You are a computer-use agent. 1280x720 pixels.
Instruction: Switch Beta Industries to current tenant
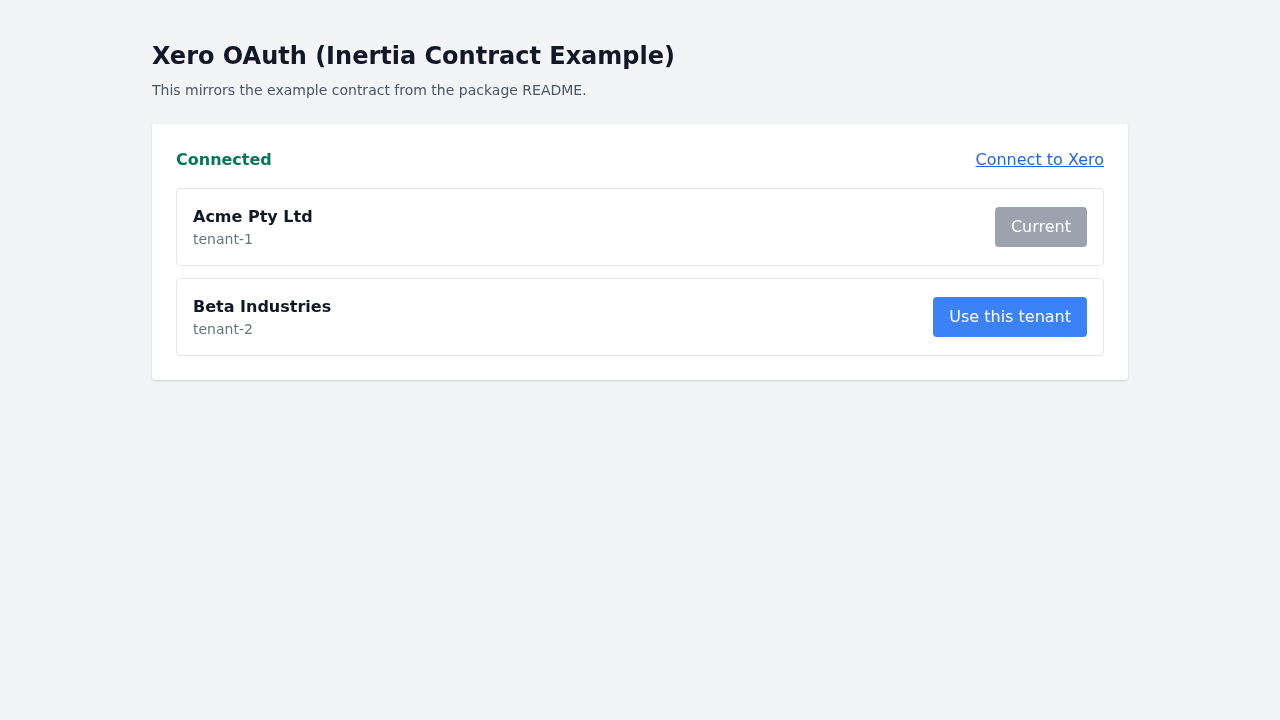(x=1009, y=316)
